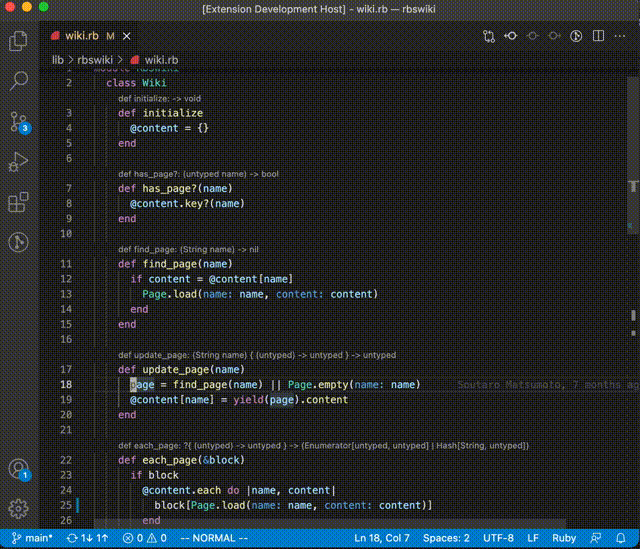Image resolution: width=640 pixels, height=549 pixels.
Task: Click the modified gutter marker on line 25
Action: 78,505
